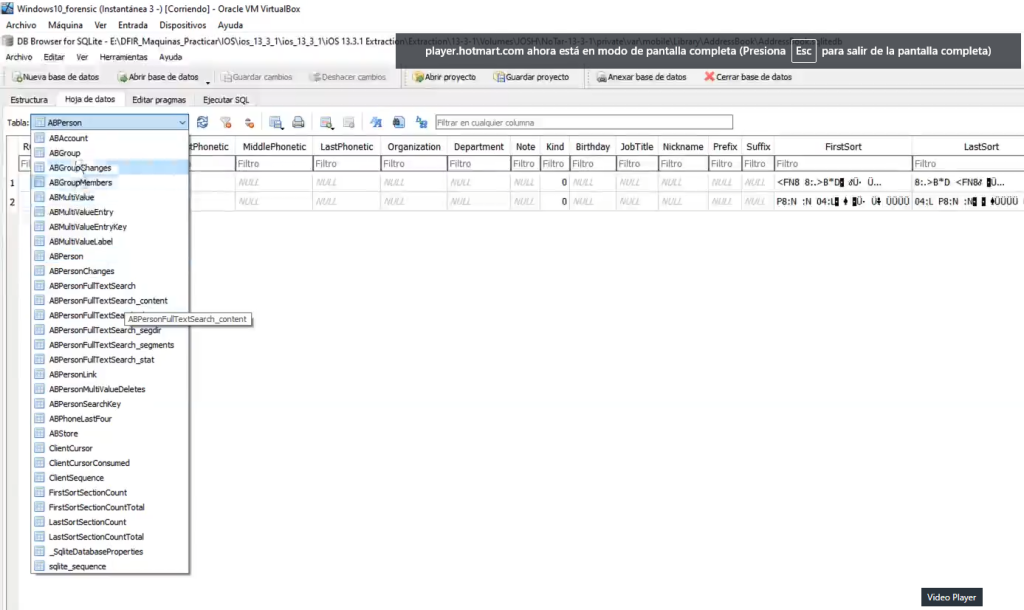
Task: Switch to the Hoja de datos tab
Action: pos(90,99)
